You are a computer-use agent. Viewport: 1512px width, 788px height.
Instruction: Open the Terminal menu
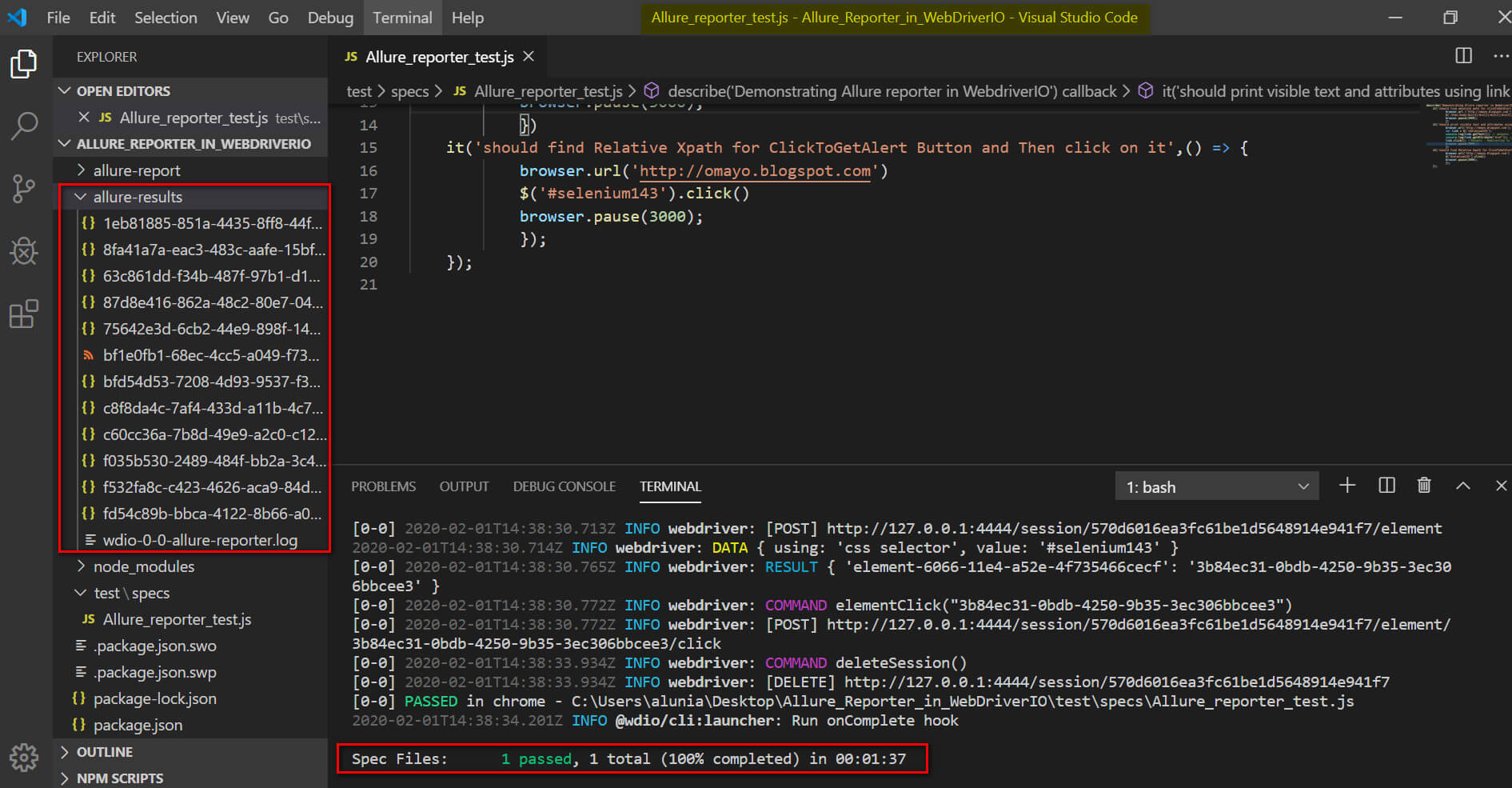click(402, 18)
